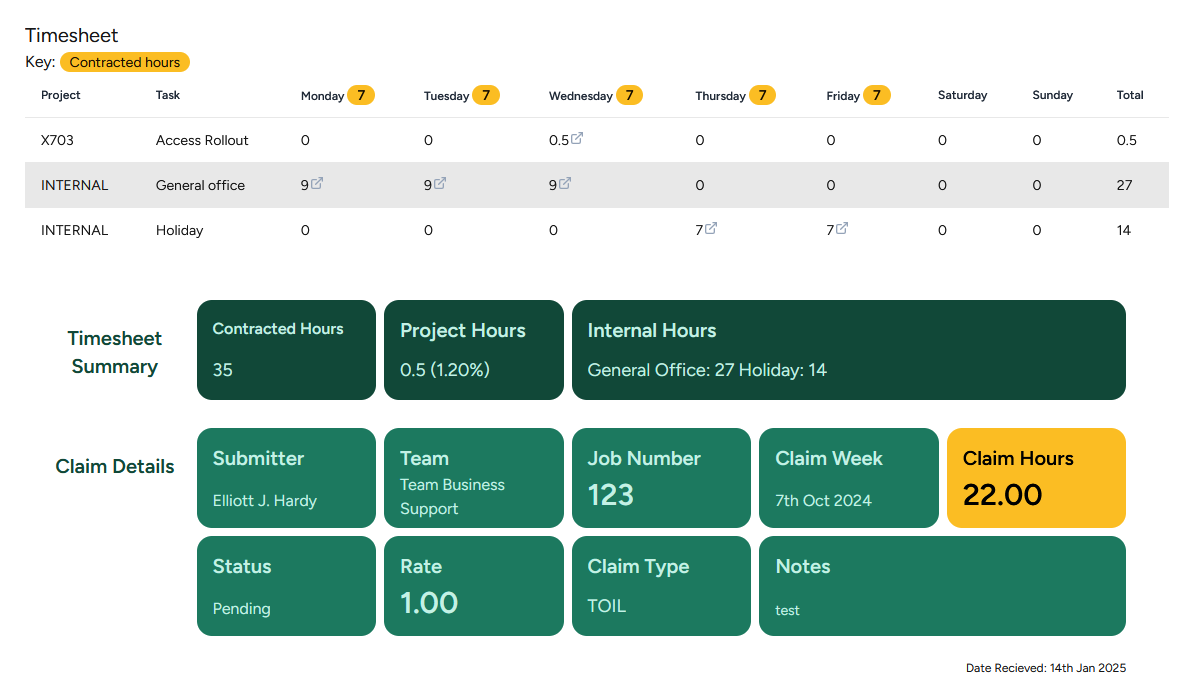Image resolution: width=1192 pixels, height=683 pixels.
Task: Open link icon next to Thursday Holiday 7
Action: 711,227
